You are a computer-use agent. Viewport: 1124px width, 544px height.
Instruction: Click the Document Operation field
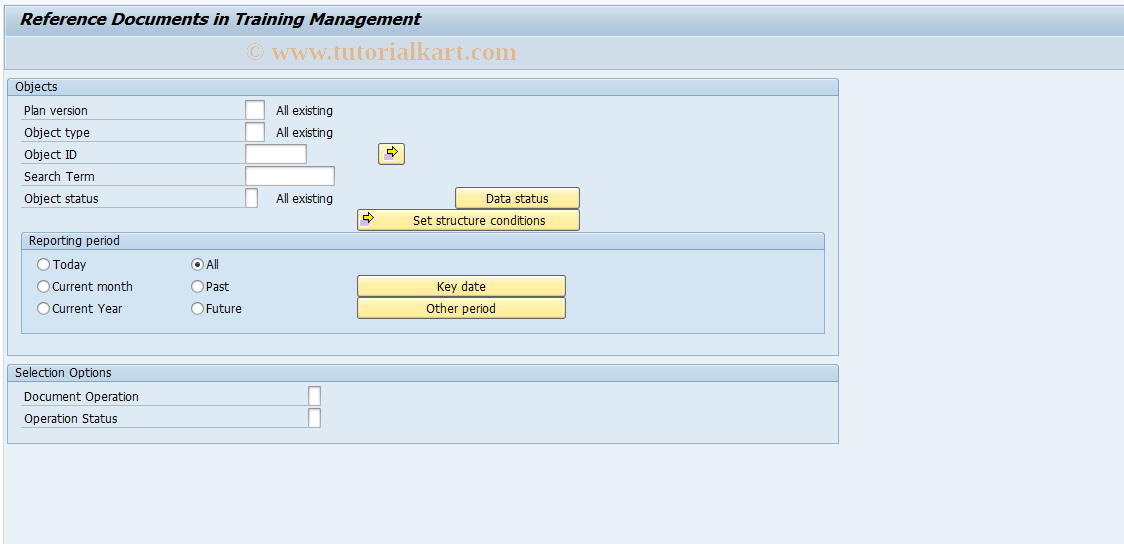click(x=314, y=396)
